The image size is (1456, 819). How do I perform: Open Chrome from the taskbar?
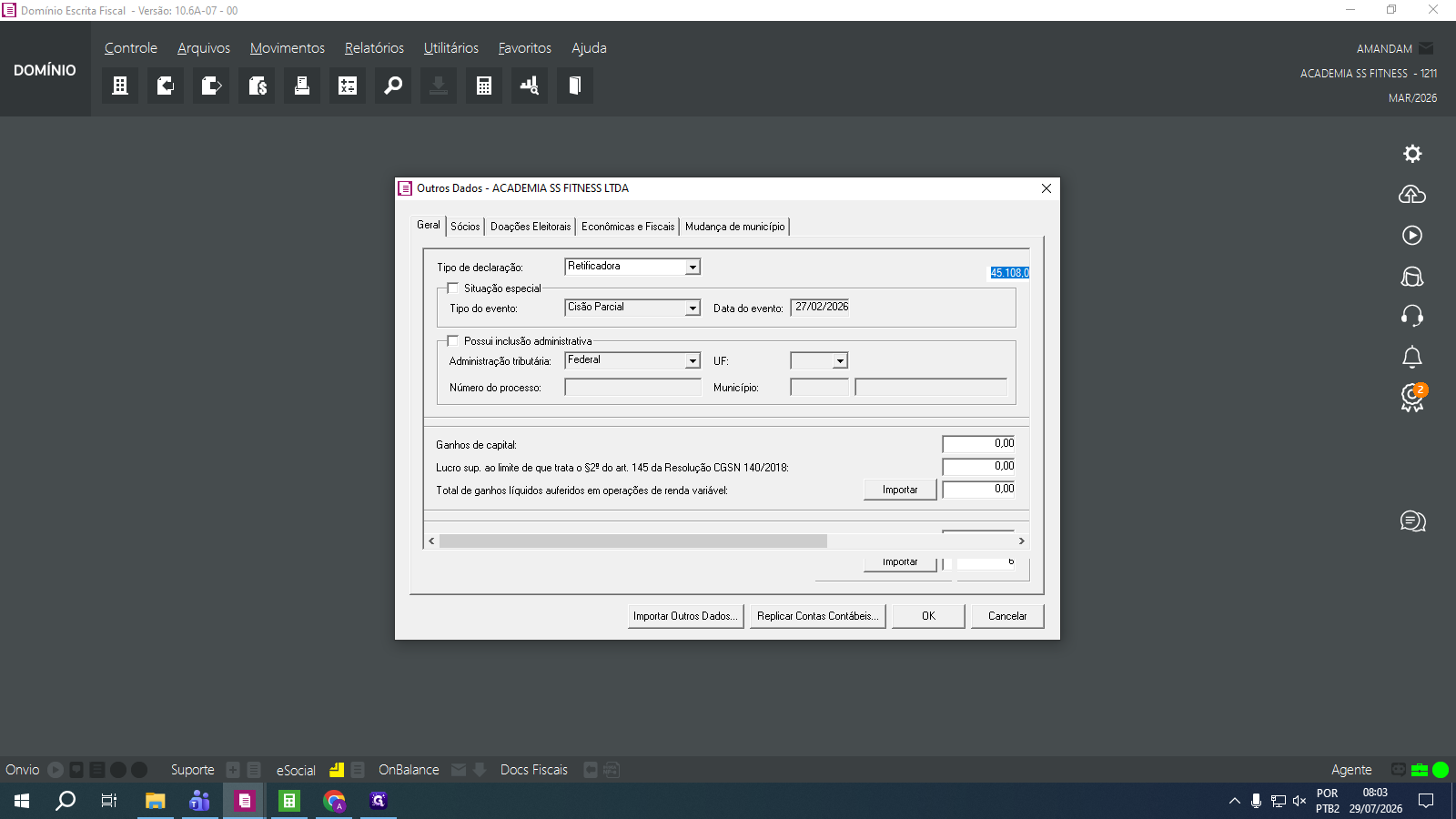tap(334, 801)
